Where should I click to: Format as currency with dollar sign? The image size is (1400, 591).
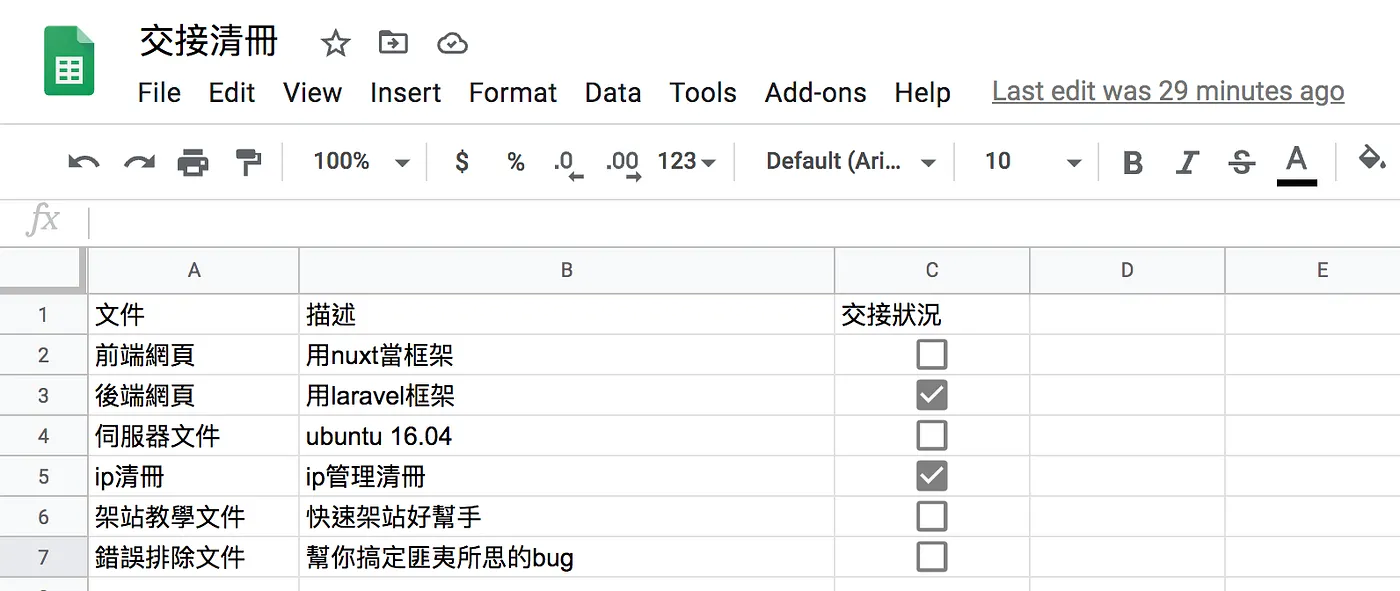[461, 162]
